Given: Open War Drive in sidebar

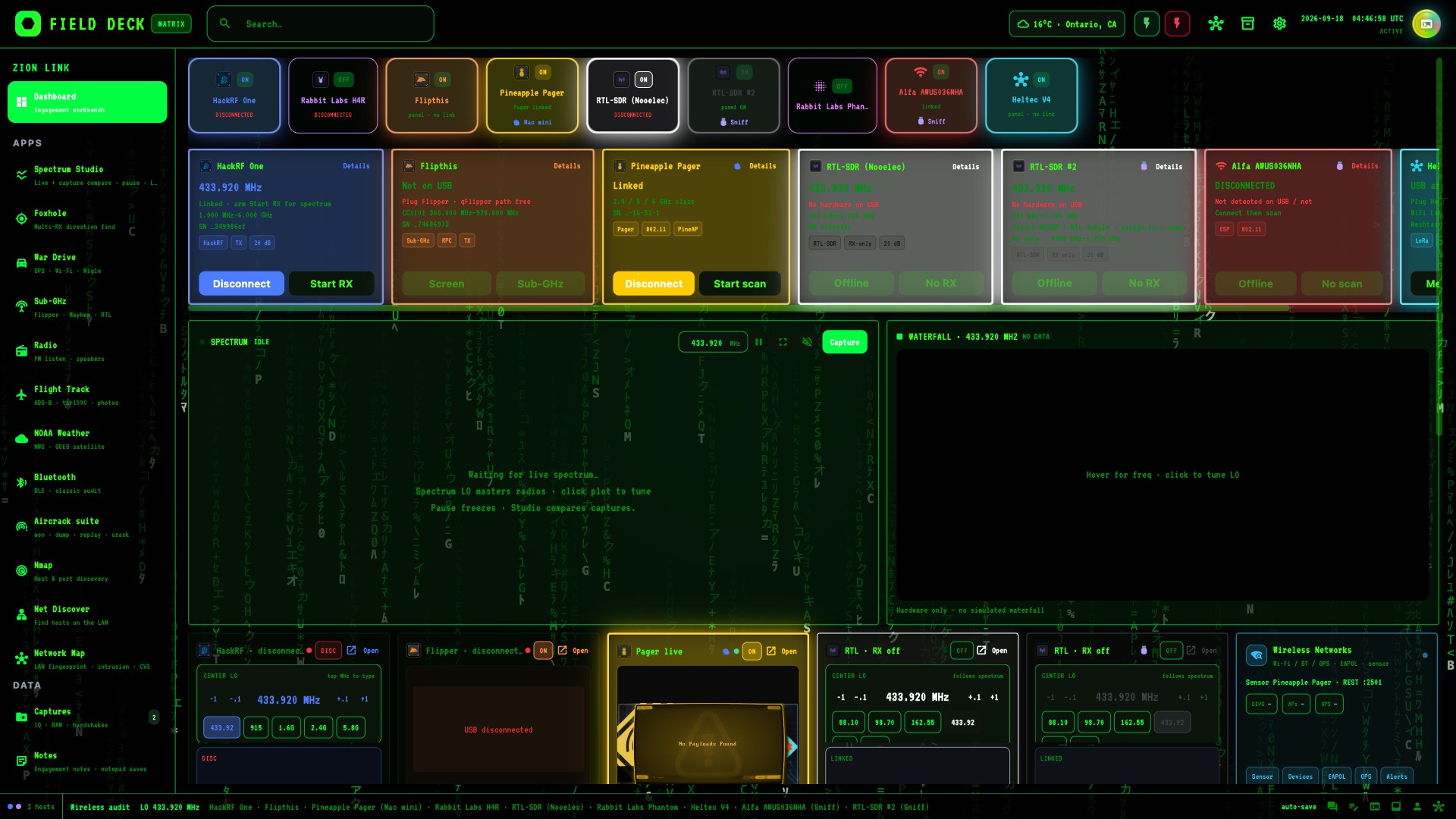Looking at the screenshot, I should [87, 263].
